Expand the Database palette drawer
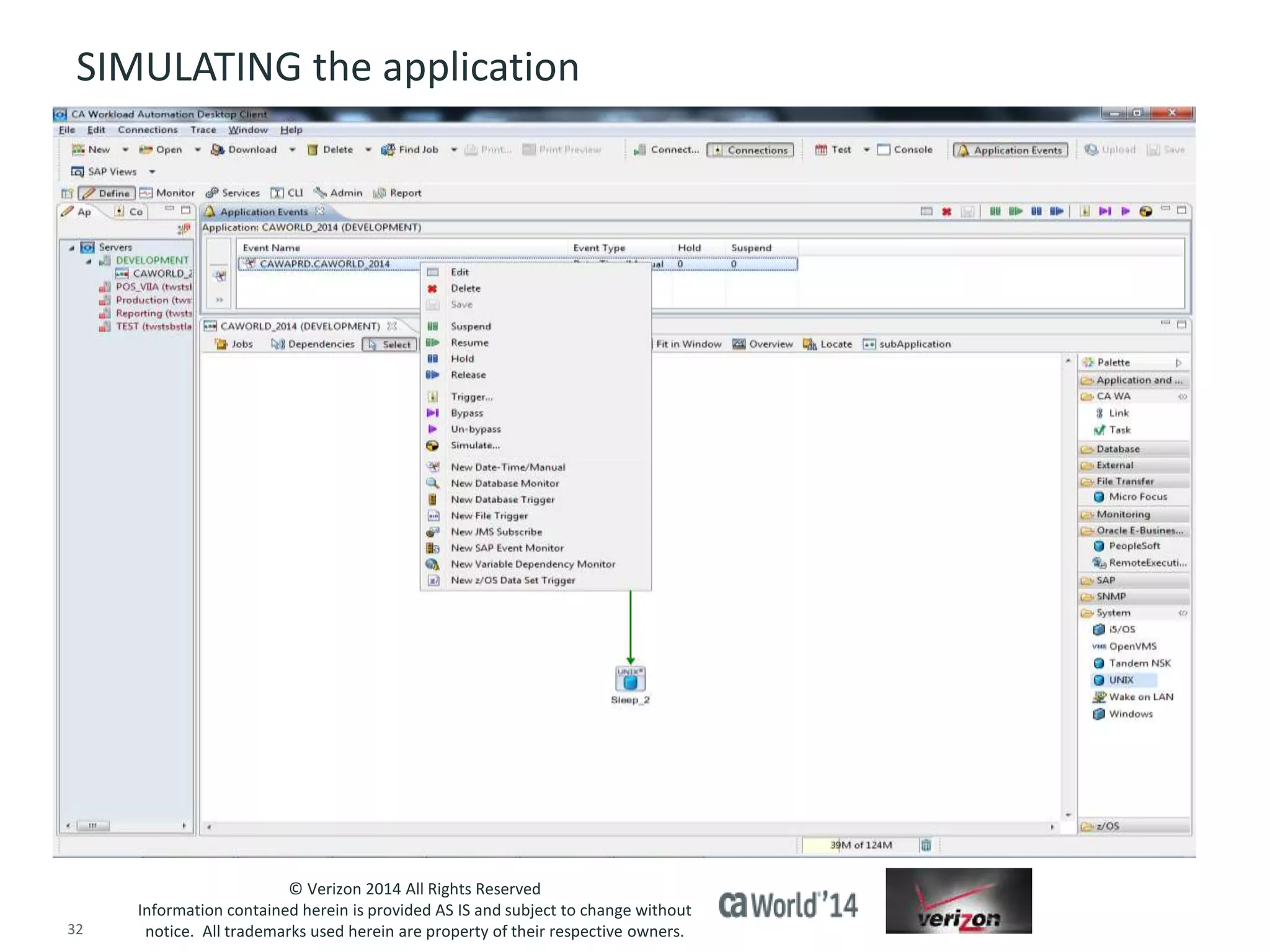 click(1134, 449)
